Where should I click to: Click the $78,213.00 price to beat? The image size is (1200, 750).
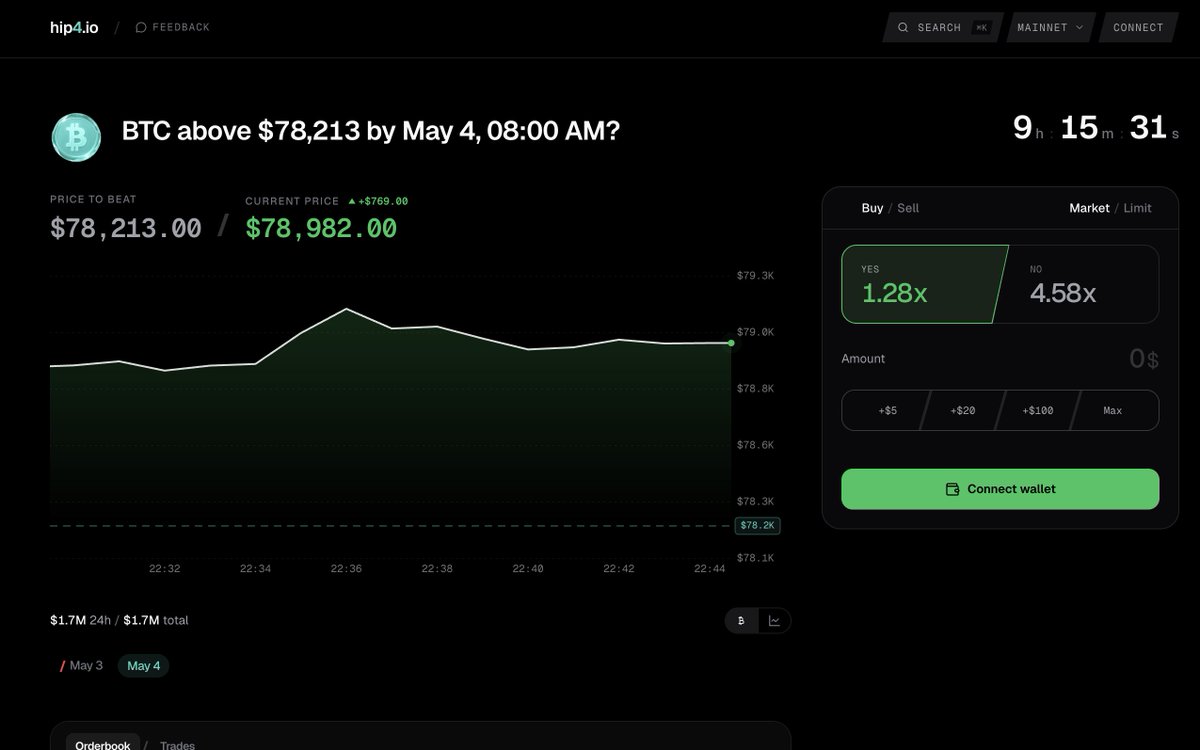pyautogui.click(x=126, y=228)
